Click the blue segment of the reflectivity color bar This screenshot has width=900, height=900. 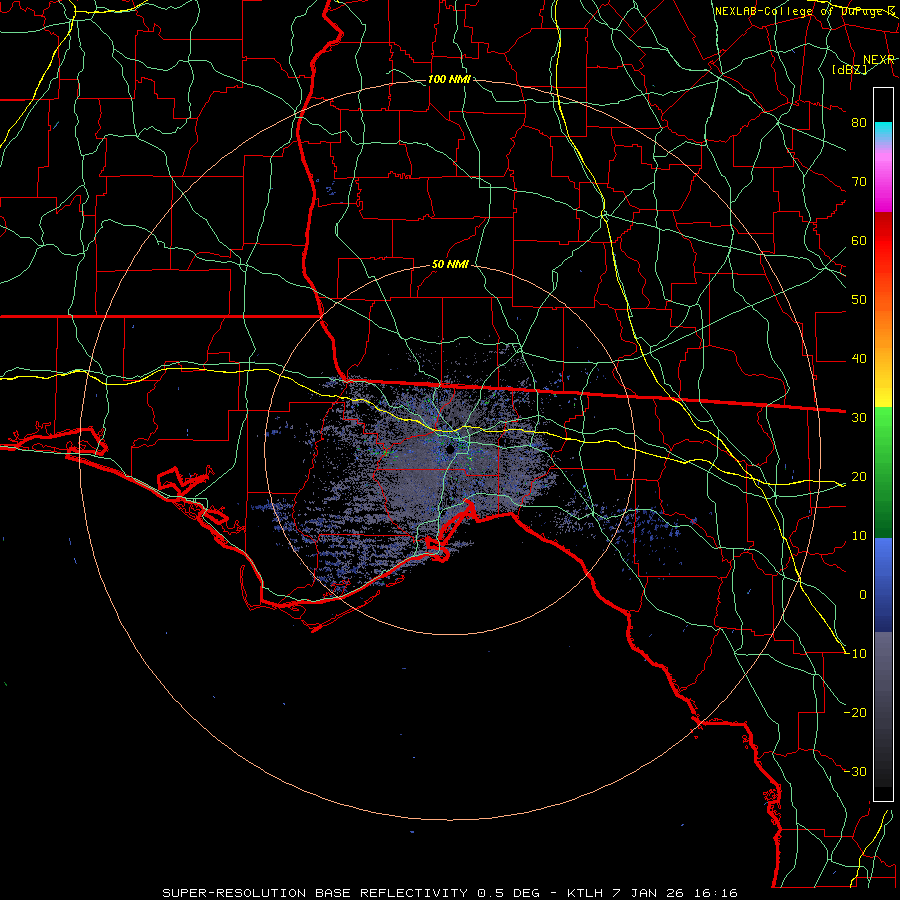883,585
